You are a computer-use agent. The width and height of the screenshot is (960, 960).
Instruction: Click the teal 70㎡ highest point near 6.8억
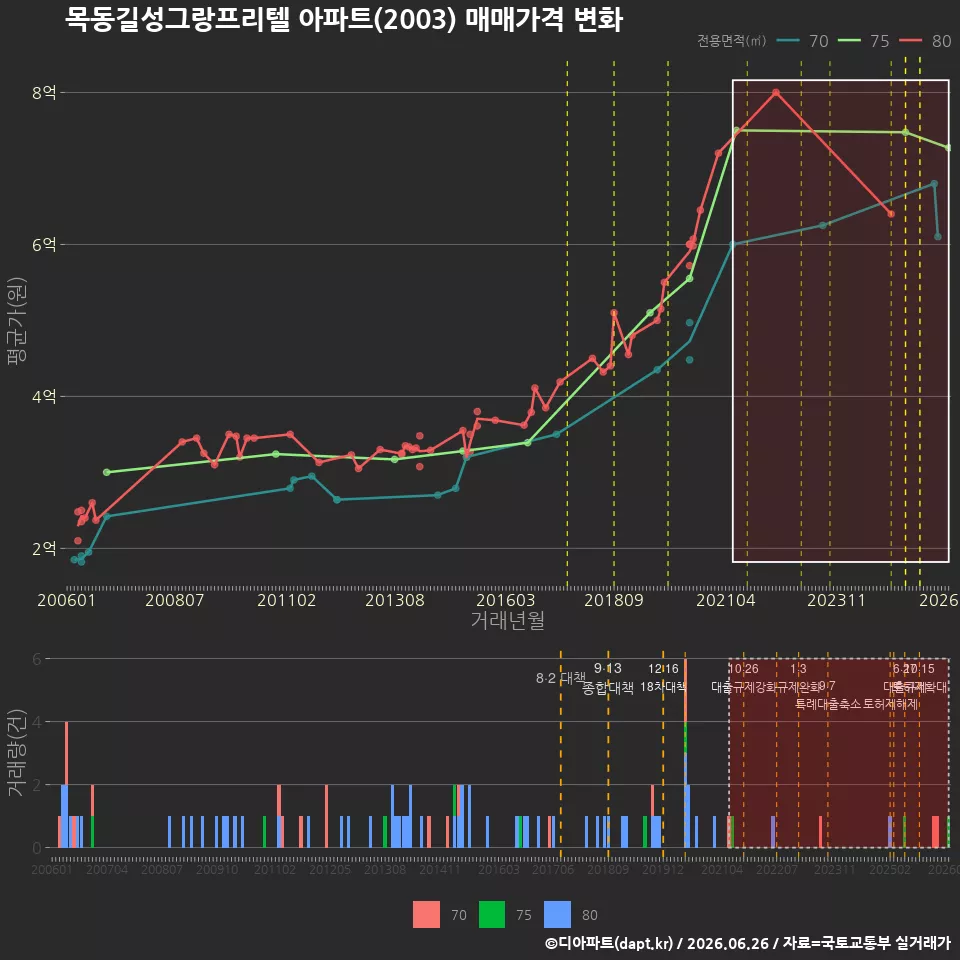click(x=934, y=184)
